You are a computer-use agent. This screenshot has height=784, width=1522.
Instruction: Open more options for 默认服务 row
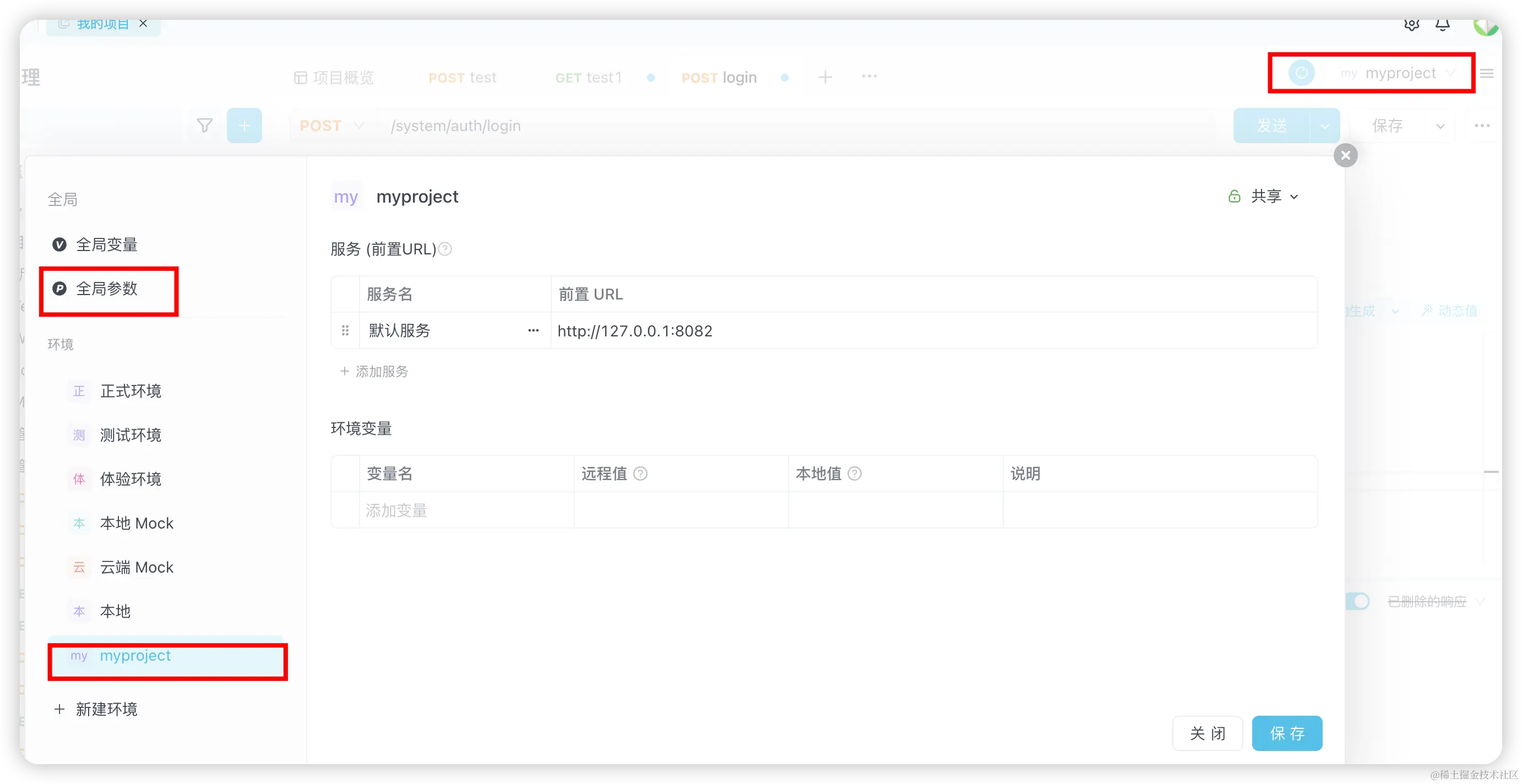(x=533, y=330)
